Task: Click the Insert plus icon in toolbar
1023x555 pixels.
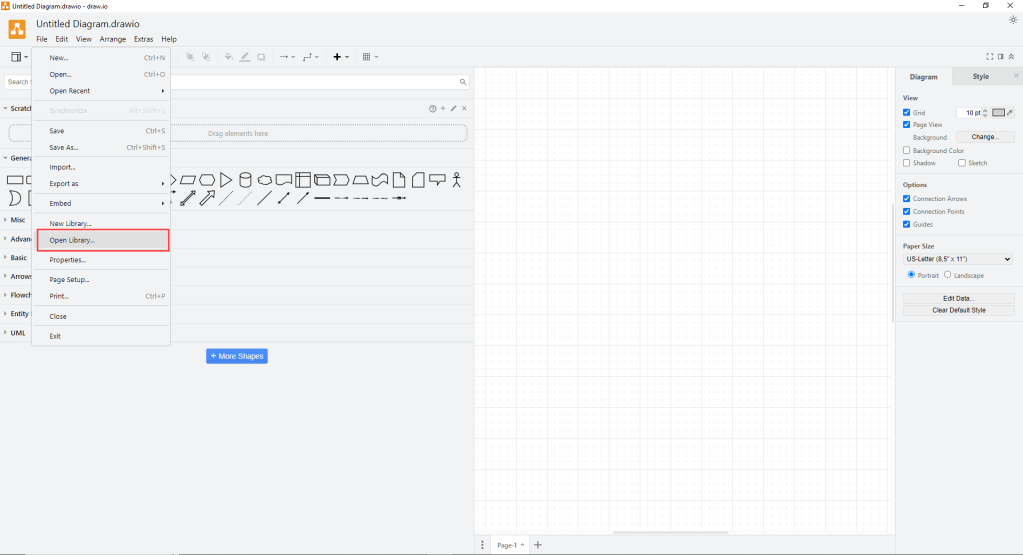Action: coord(337,57)
